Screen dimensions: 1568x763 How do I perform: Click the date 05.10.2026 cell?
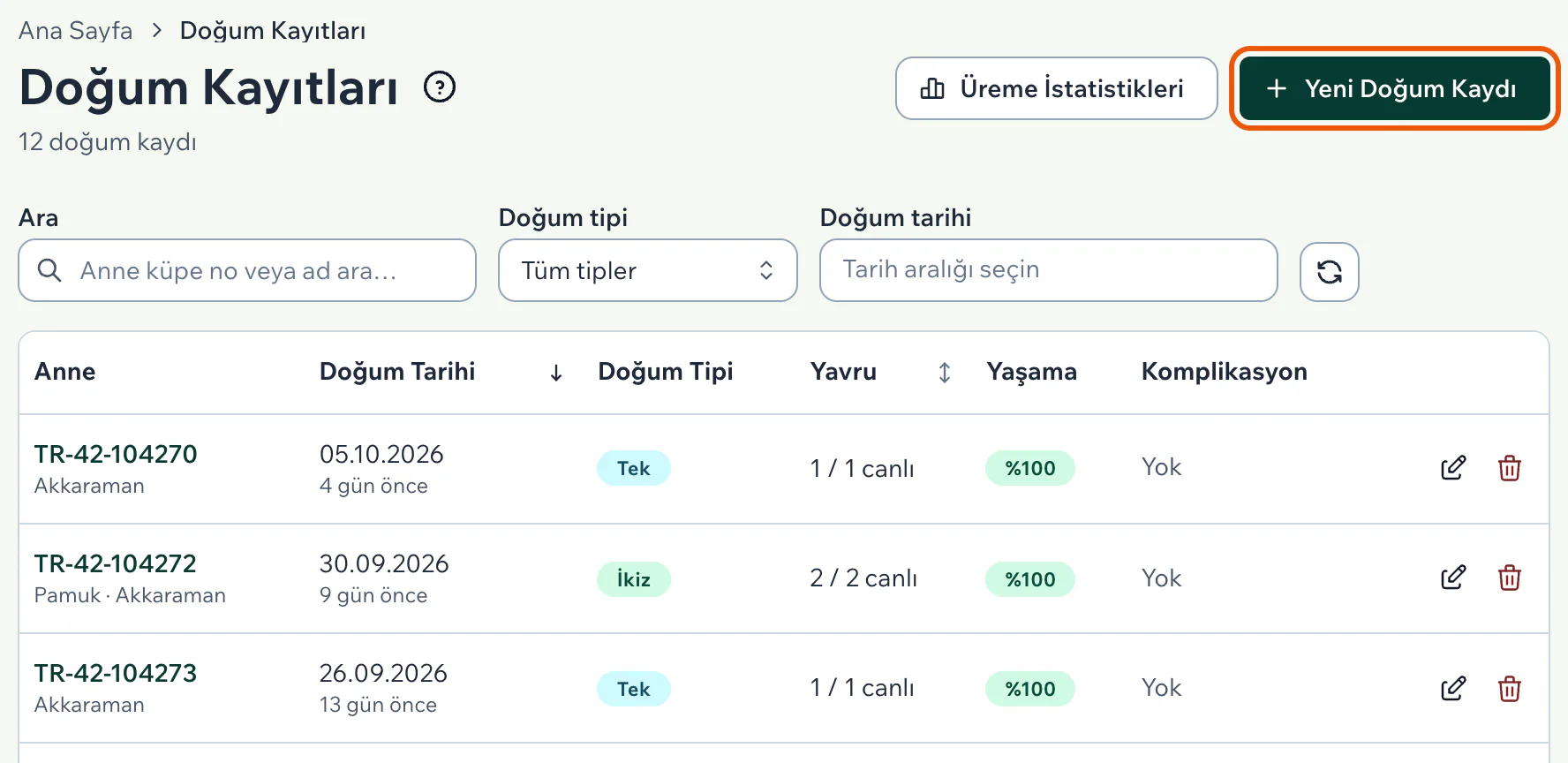coord(381,454)
